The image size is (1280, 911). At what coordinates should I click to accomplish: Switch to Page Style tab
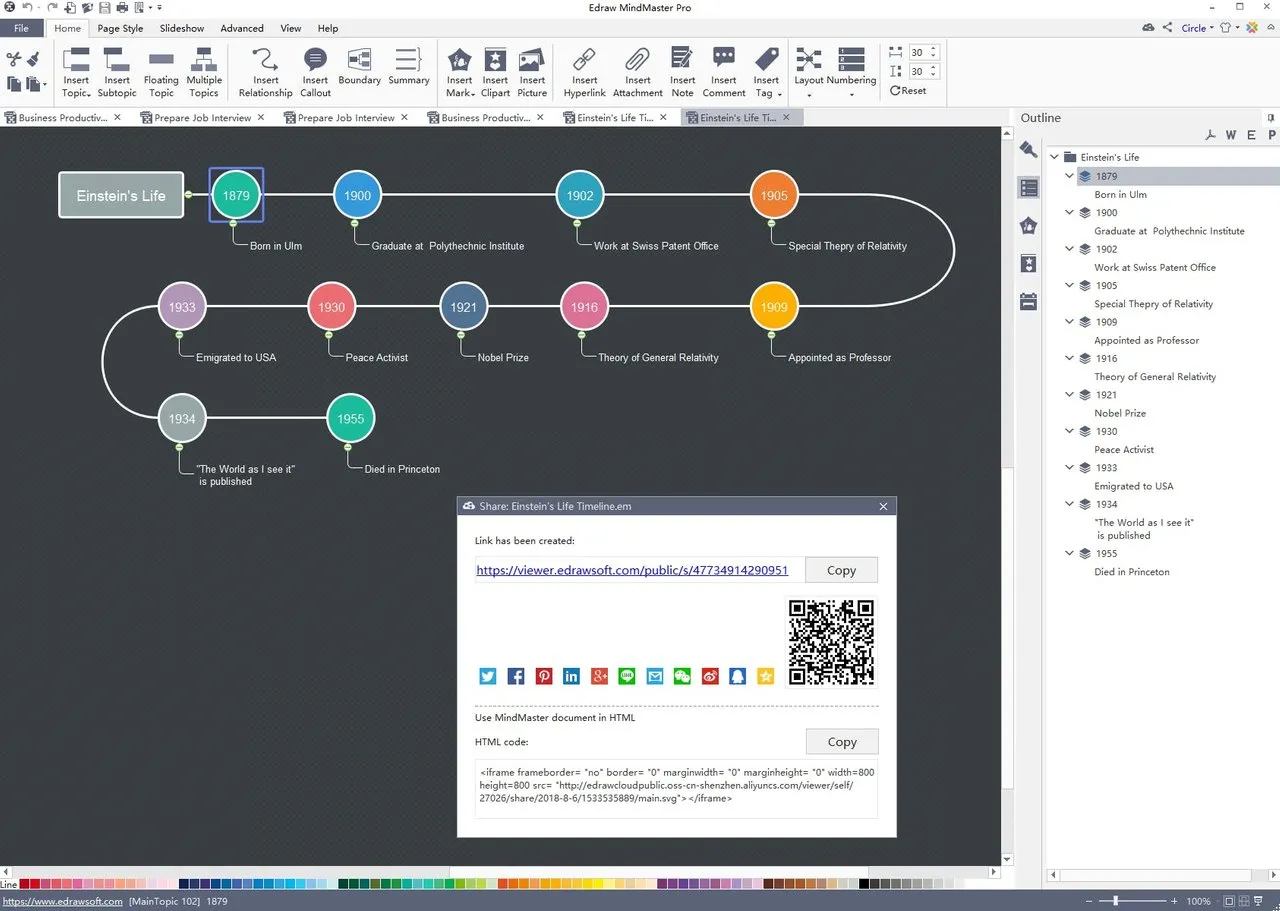point(120,28)
